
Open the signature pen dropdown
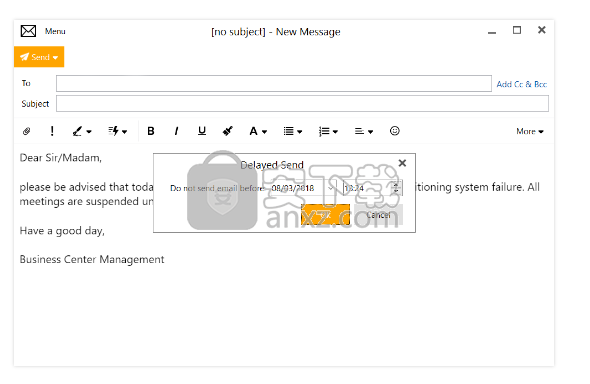(82, 131)
